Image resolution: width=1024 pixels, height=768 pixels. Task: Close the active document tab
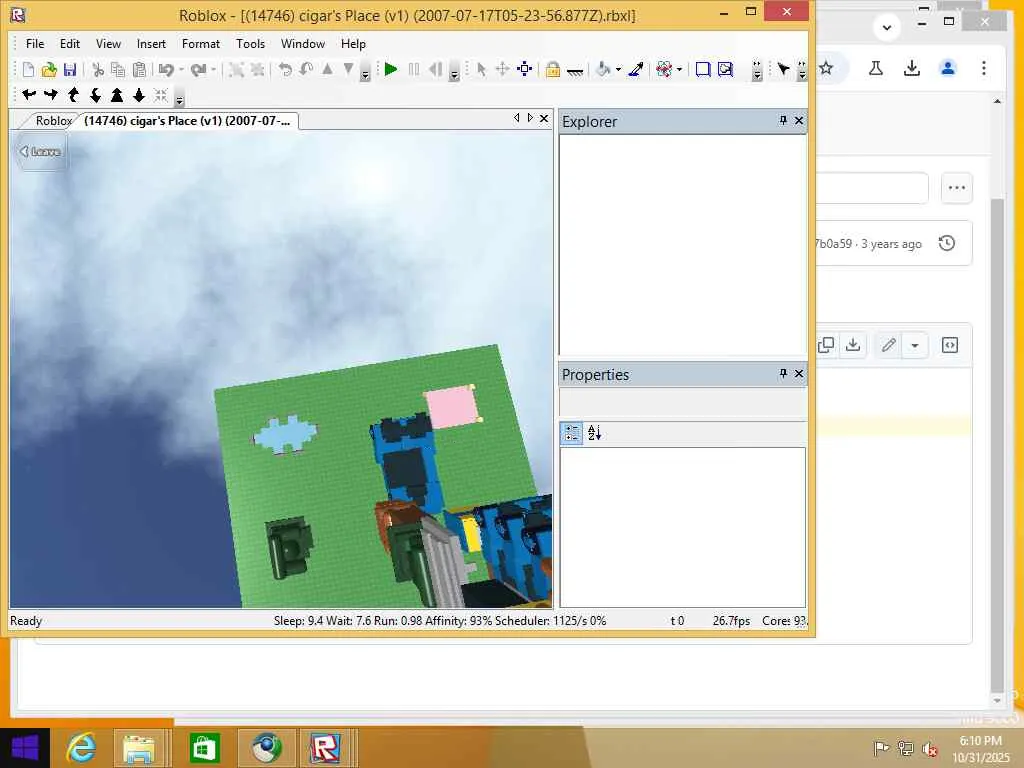(543, 118)
